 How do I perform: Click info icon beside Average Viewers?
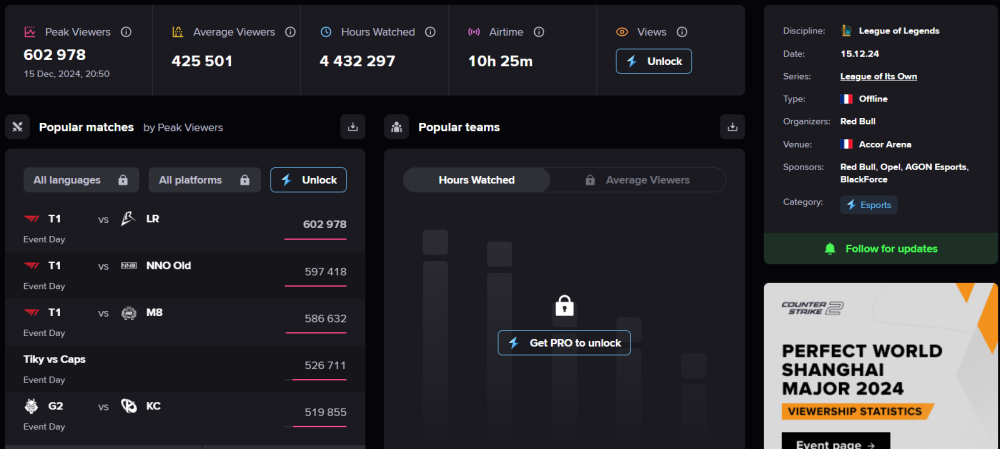[x=290, y=32]
